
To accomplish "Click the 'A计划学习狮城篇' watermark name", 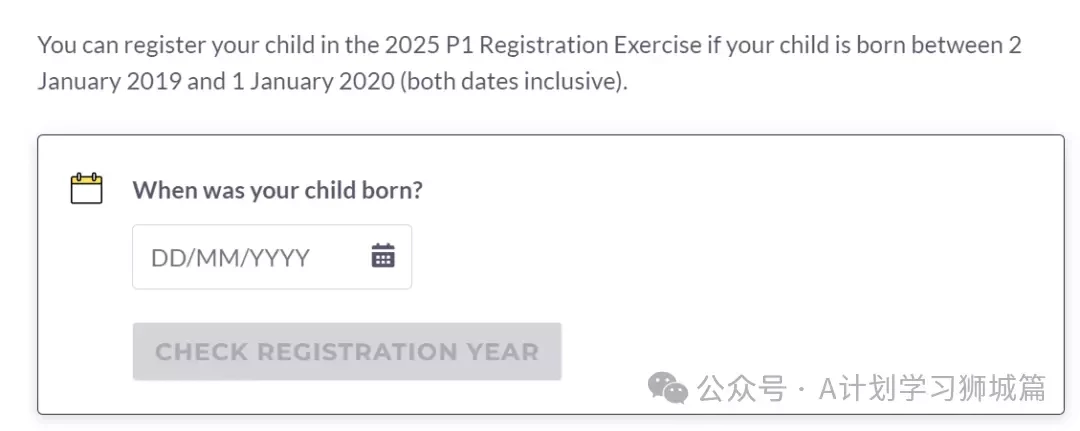I will click(933, 388).
